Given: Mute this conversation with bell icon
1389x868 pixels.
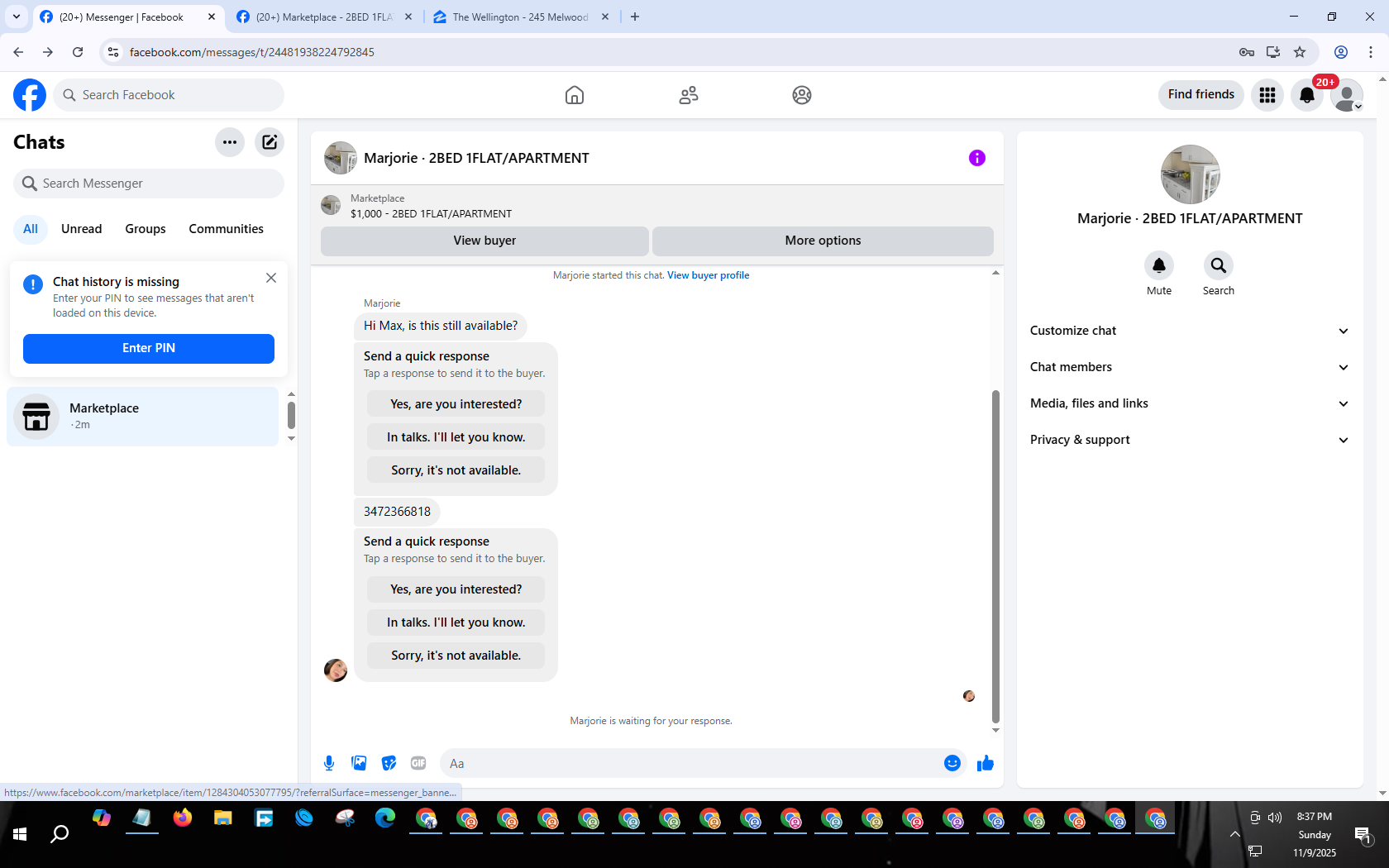Looking at the screenshot, I should tap(1159, 265).
